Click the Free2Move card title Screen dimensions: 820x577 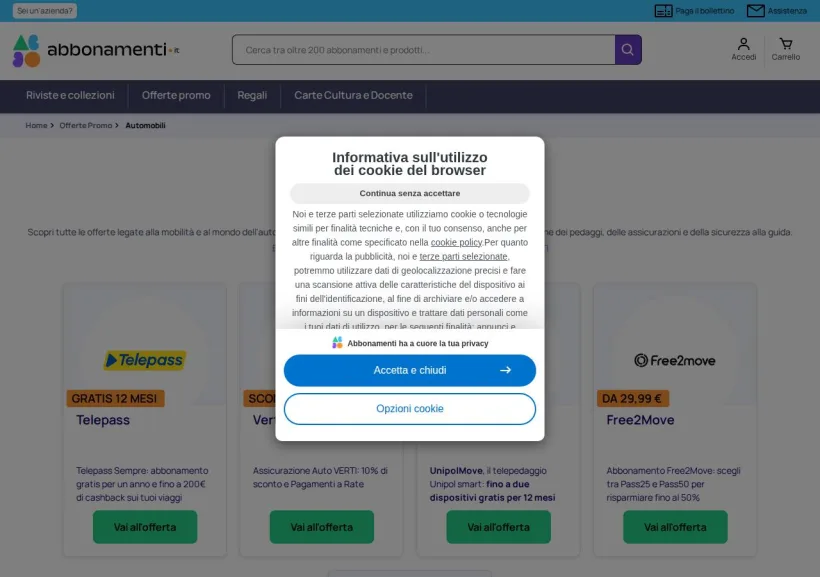(x=640, y=420)
